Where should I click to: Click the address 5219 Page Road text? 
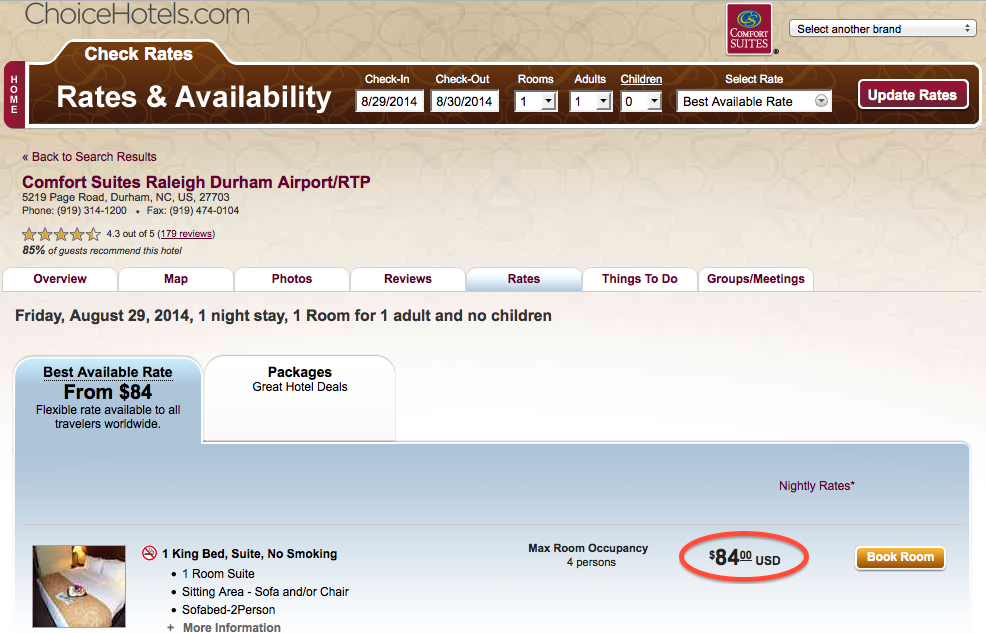(x=126, y=197)
